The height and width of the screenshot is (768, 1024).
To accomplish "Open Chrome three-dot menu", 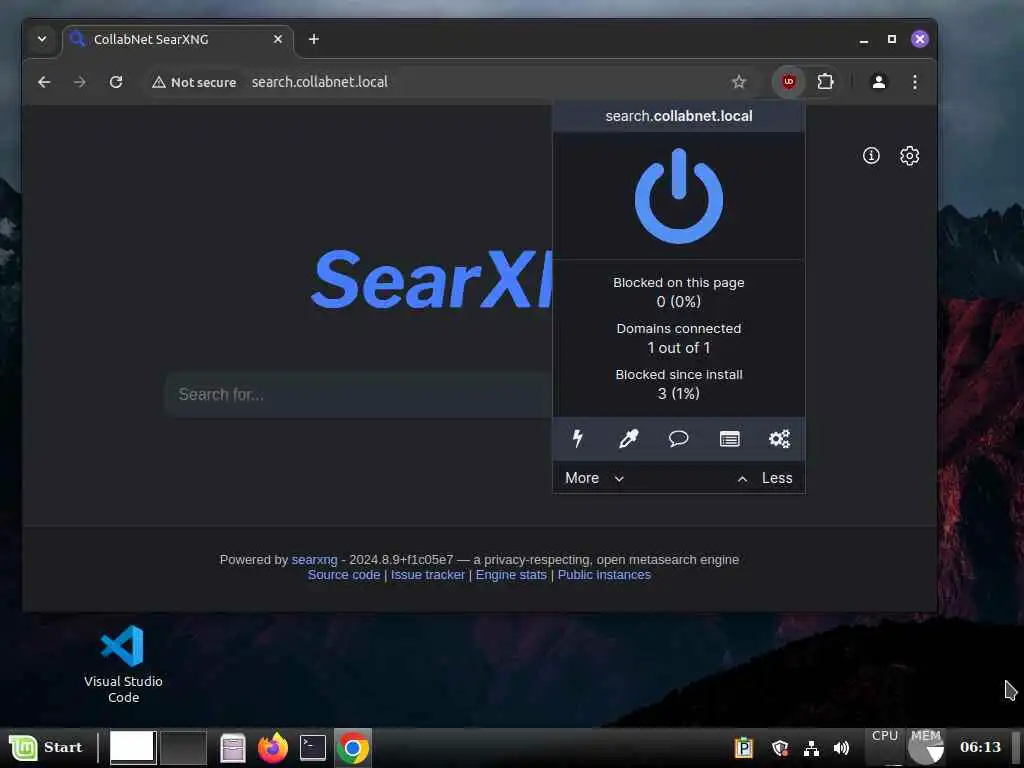I will point(915,82).
